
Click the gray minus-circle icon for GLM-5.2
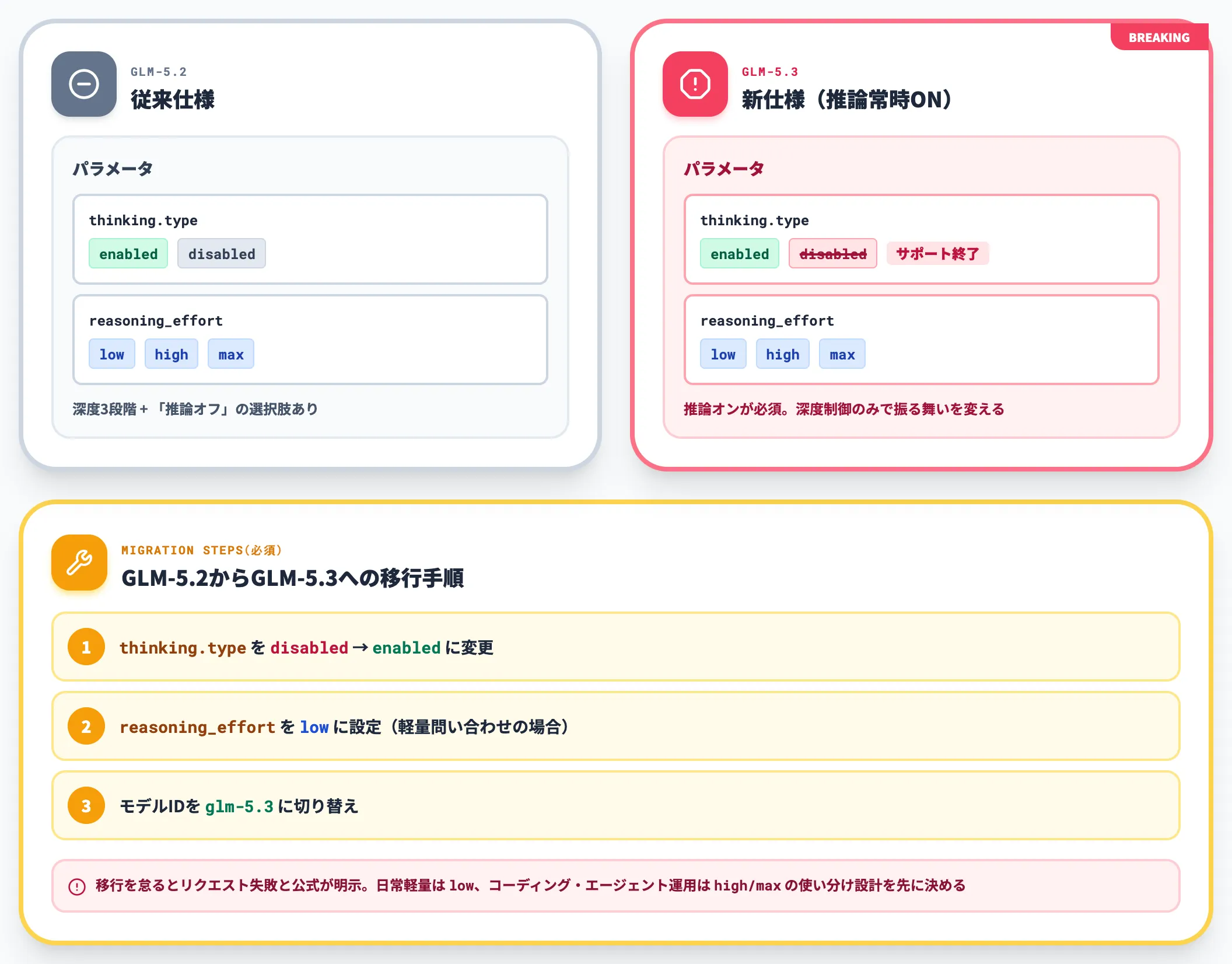pos(84,84)
